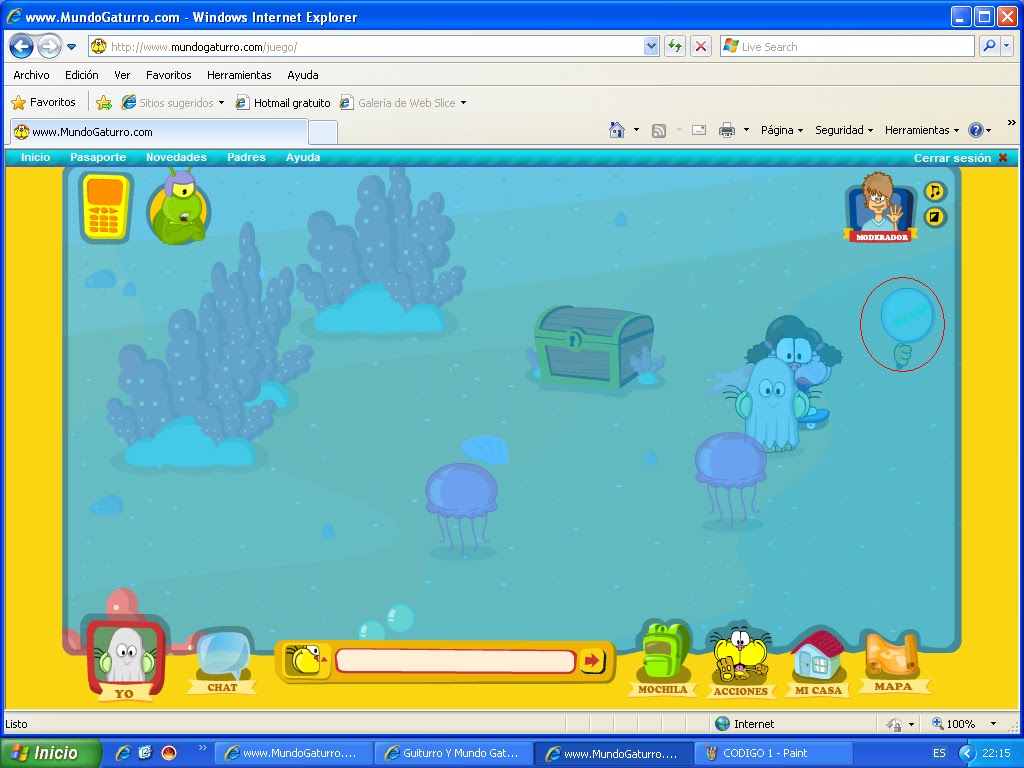1024x768 pixels.
Task: Open the yellow cell phone icon
Action: click(105, 208)
